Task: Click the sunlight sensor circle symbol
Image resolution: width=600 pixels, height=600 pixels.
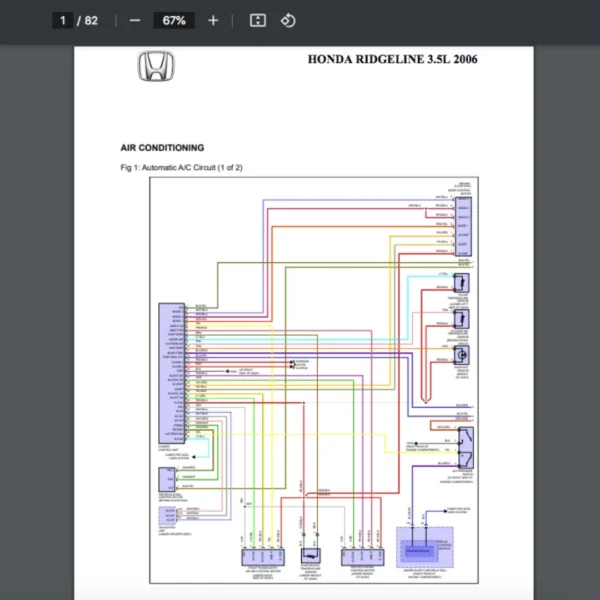Action: (462, 356)
